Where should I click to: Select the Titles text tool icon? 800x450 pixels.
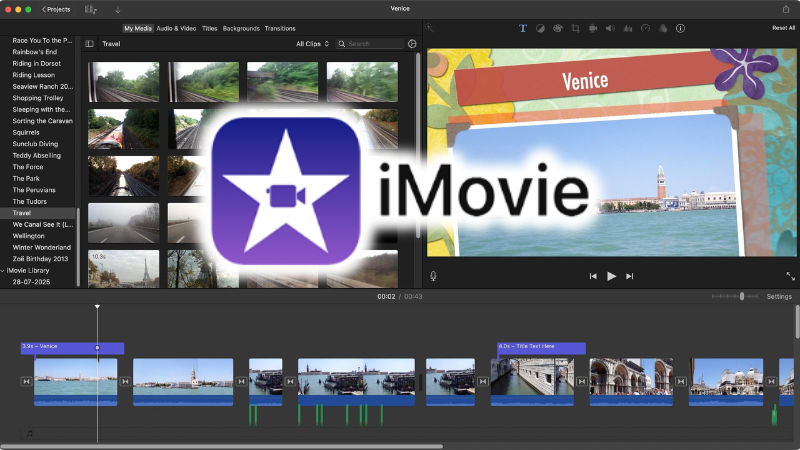pos(522,28)
